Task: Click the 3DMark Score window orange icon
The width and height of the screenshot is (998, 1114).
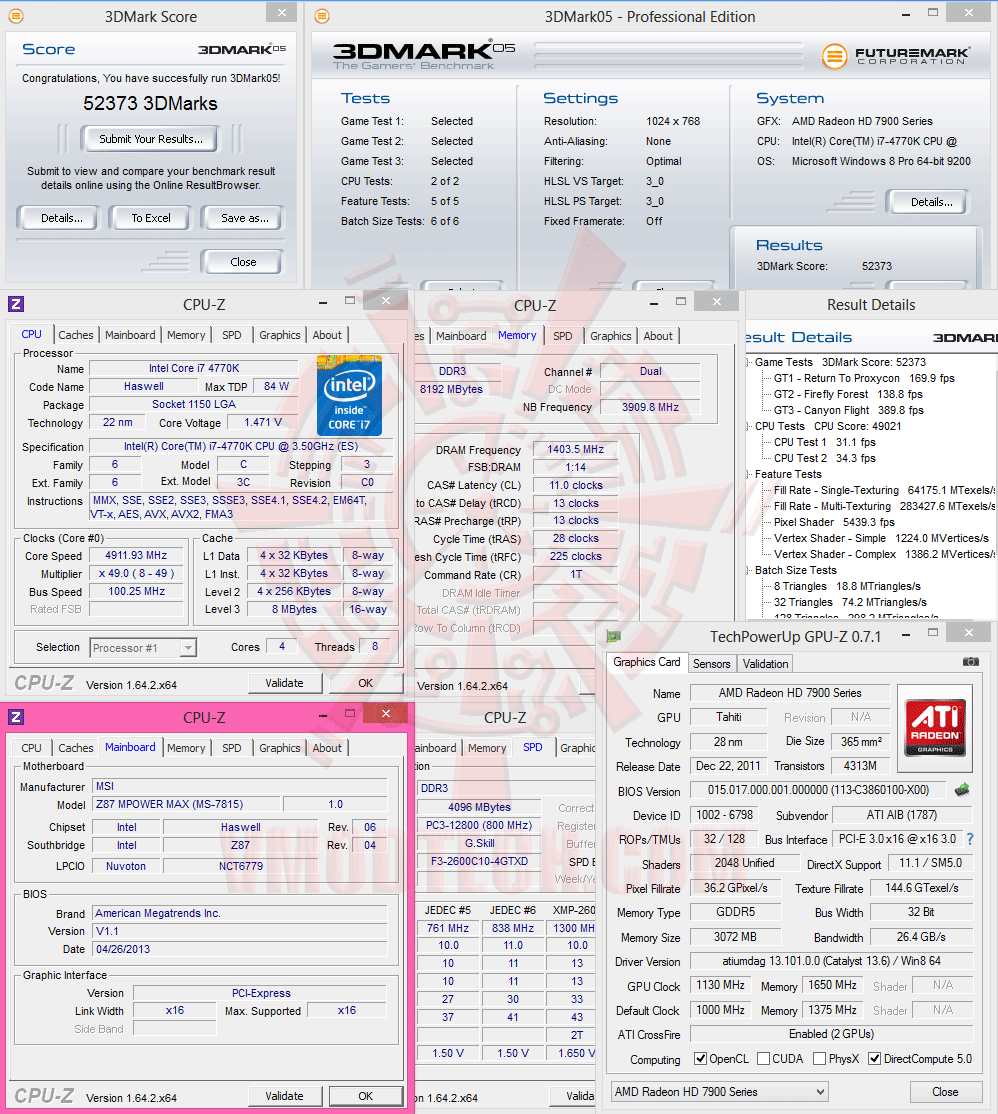Action: [x=16, y=16]
